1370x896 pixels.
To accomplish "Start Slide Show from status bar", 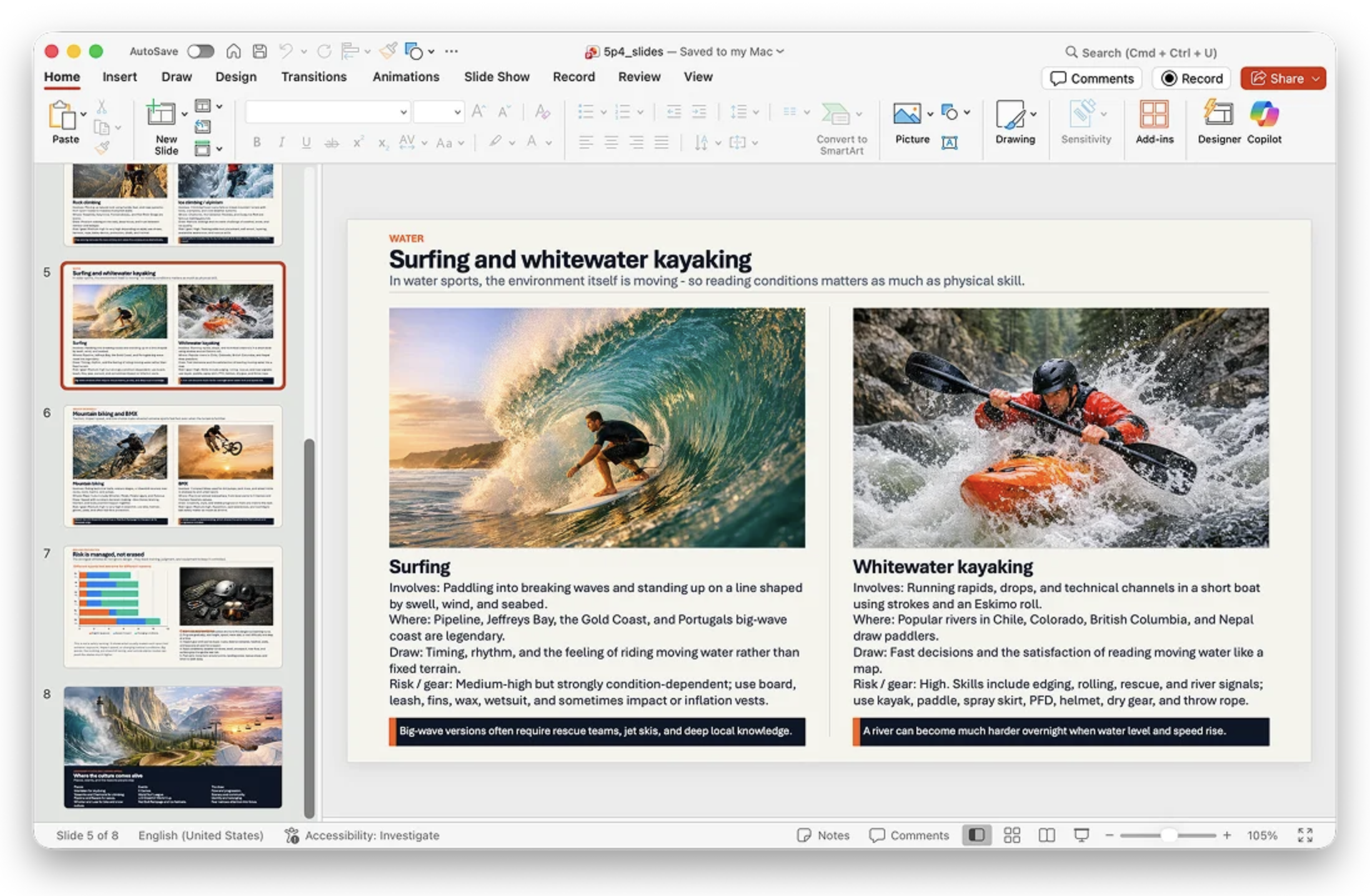I will [x=1081, y=835].
